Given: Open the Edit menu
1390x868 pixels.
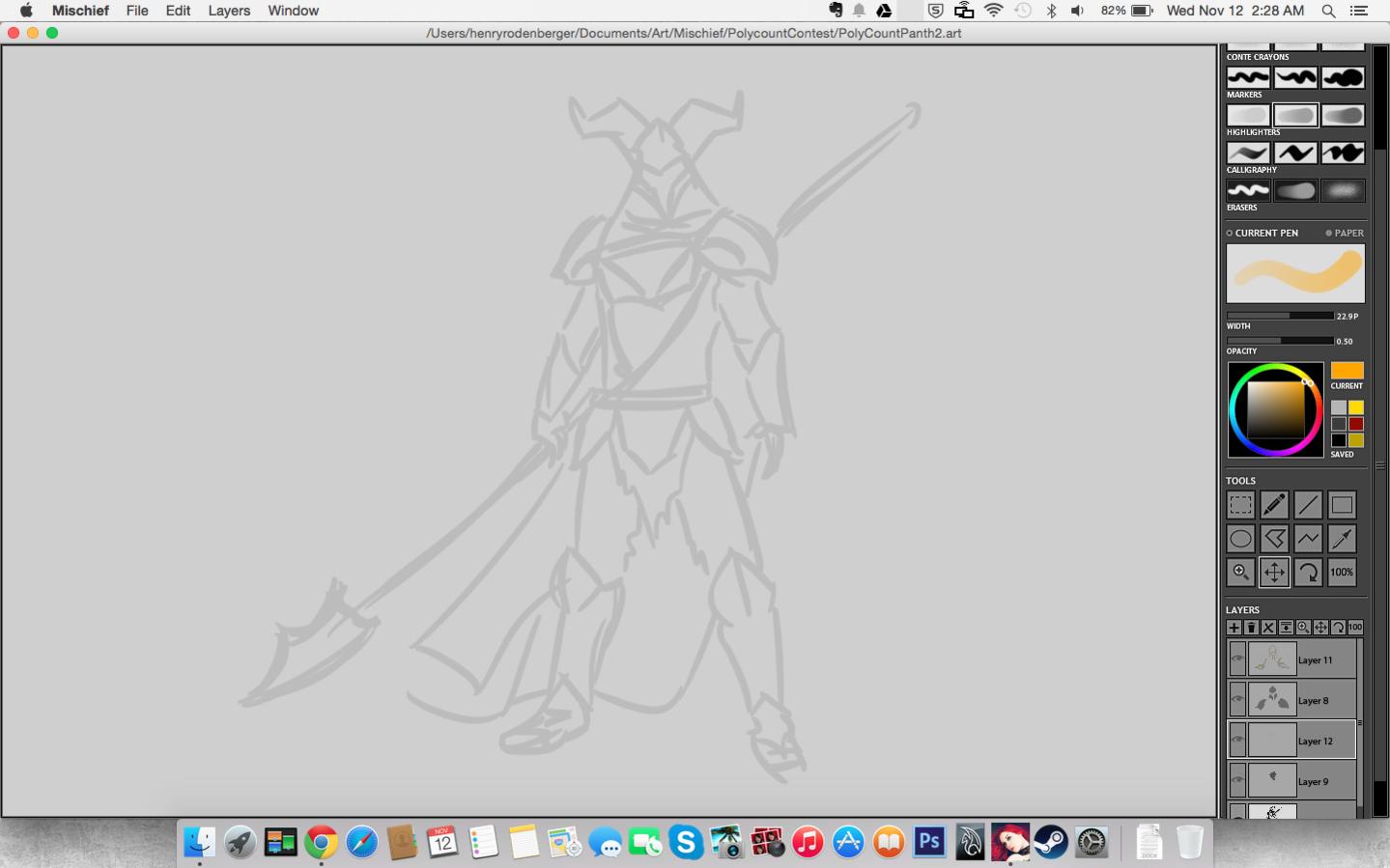Looking at the screenshot, I should point(178,11).
